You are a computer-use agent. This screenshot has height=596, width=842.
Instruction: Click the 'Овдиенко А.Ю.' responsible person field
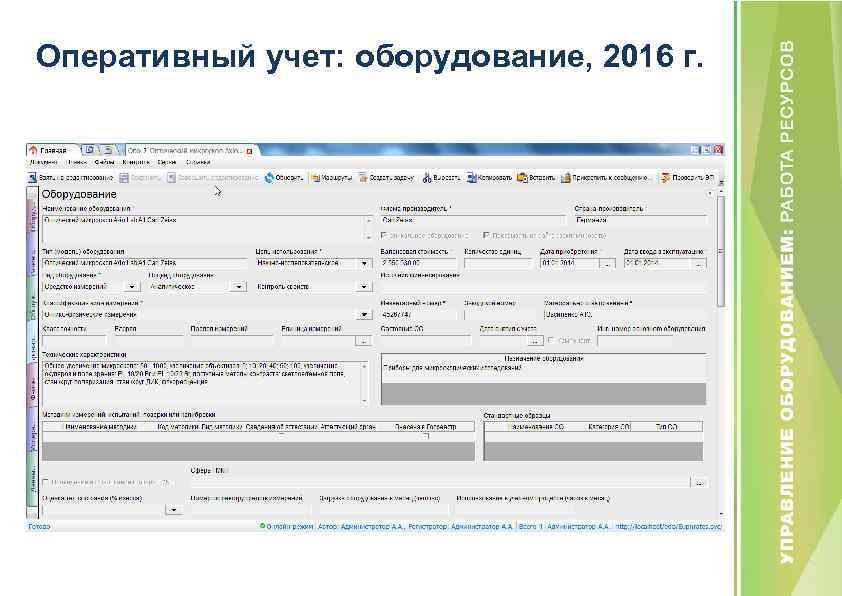click(x=625, y=315)
